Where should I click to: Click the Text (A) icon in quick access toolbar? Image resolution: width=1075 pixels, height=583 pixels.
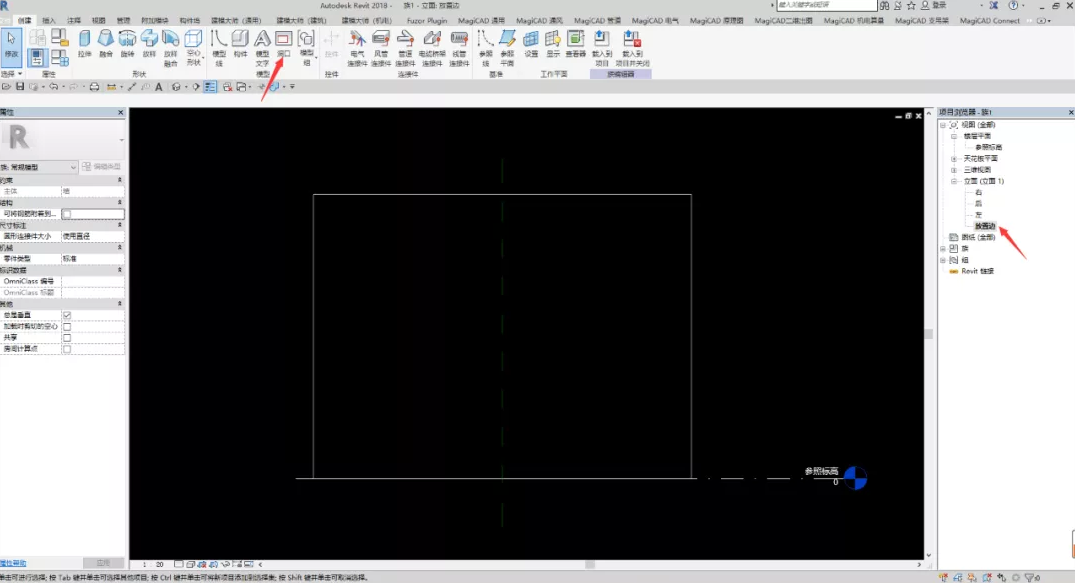(158, 86)
